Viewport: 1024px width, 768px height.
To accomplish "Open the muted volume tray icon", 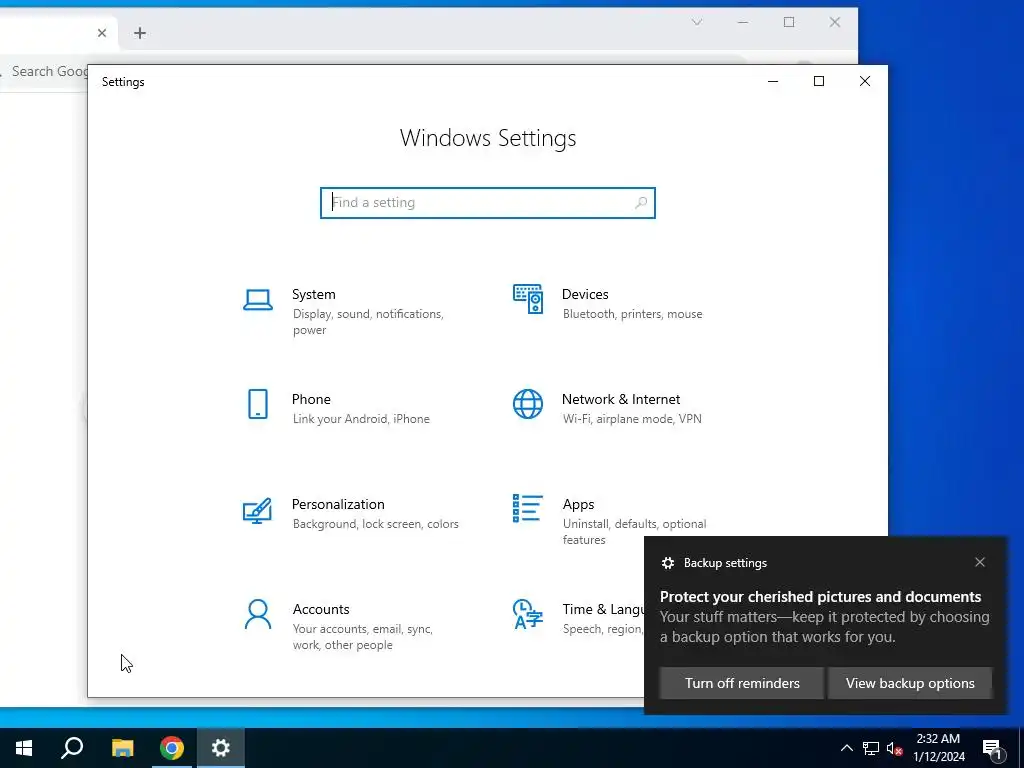I will point(894,748).
